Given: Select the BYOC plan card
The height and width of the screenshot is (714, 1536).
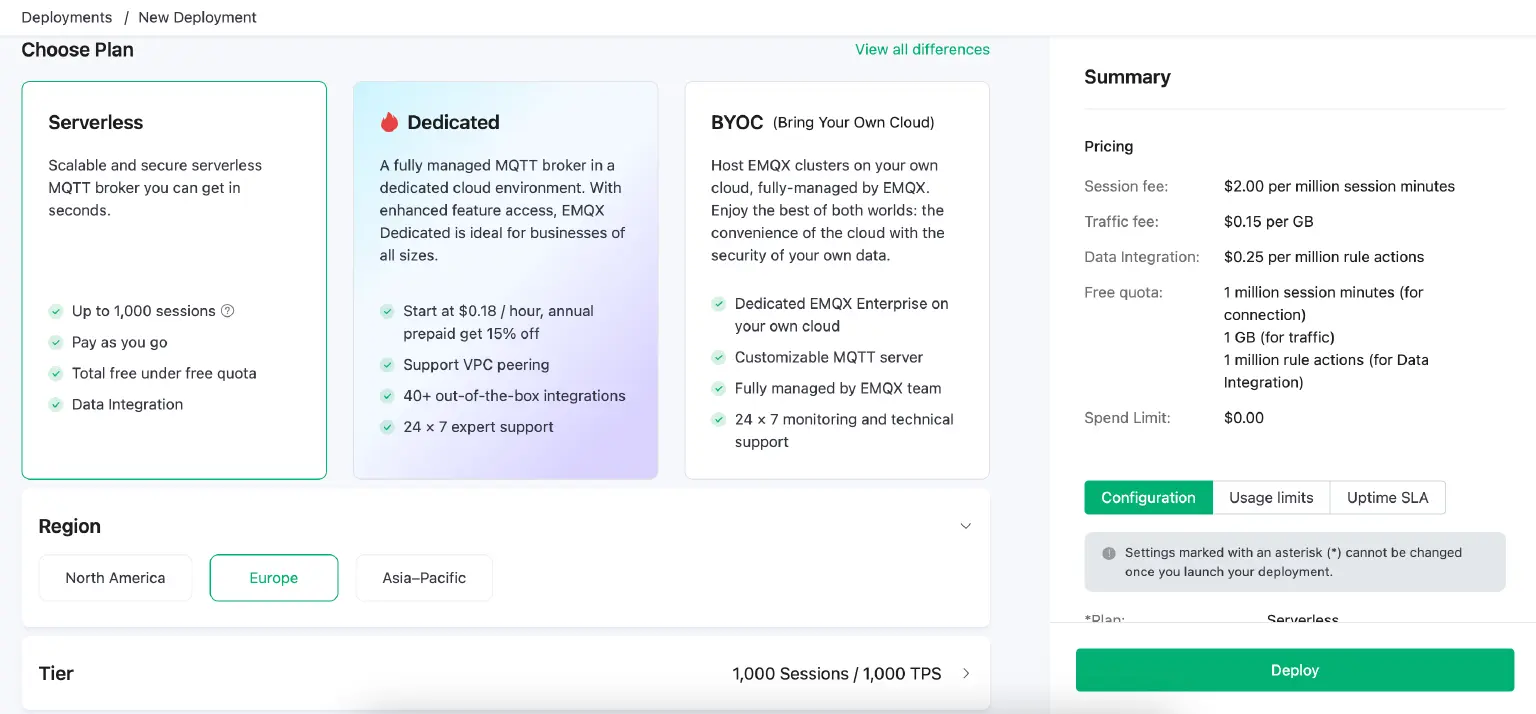Looking at the screenshot, I should (836, 280).
